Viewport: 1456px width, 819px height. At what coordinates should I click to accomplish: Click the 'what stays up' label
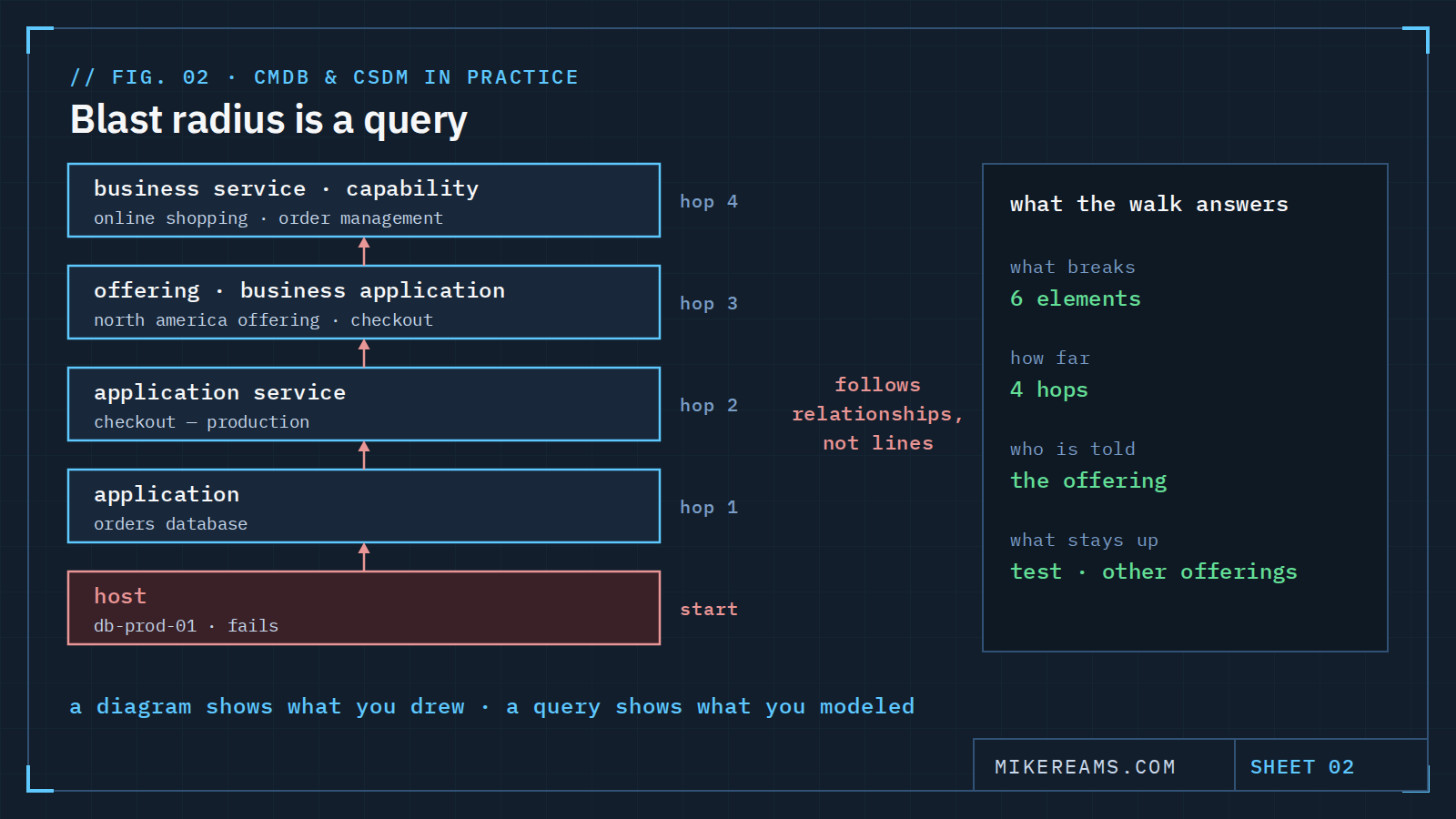point(1084,540)
